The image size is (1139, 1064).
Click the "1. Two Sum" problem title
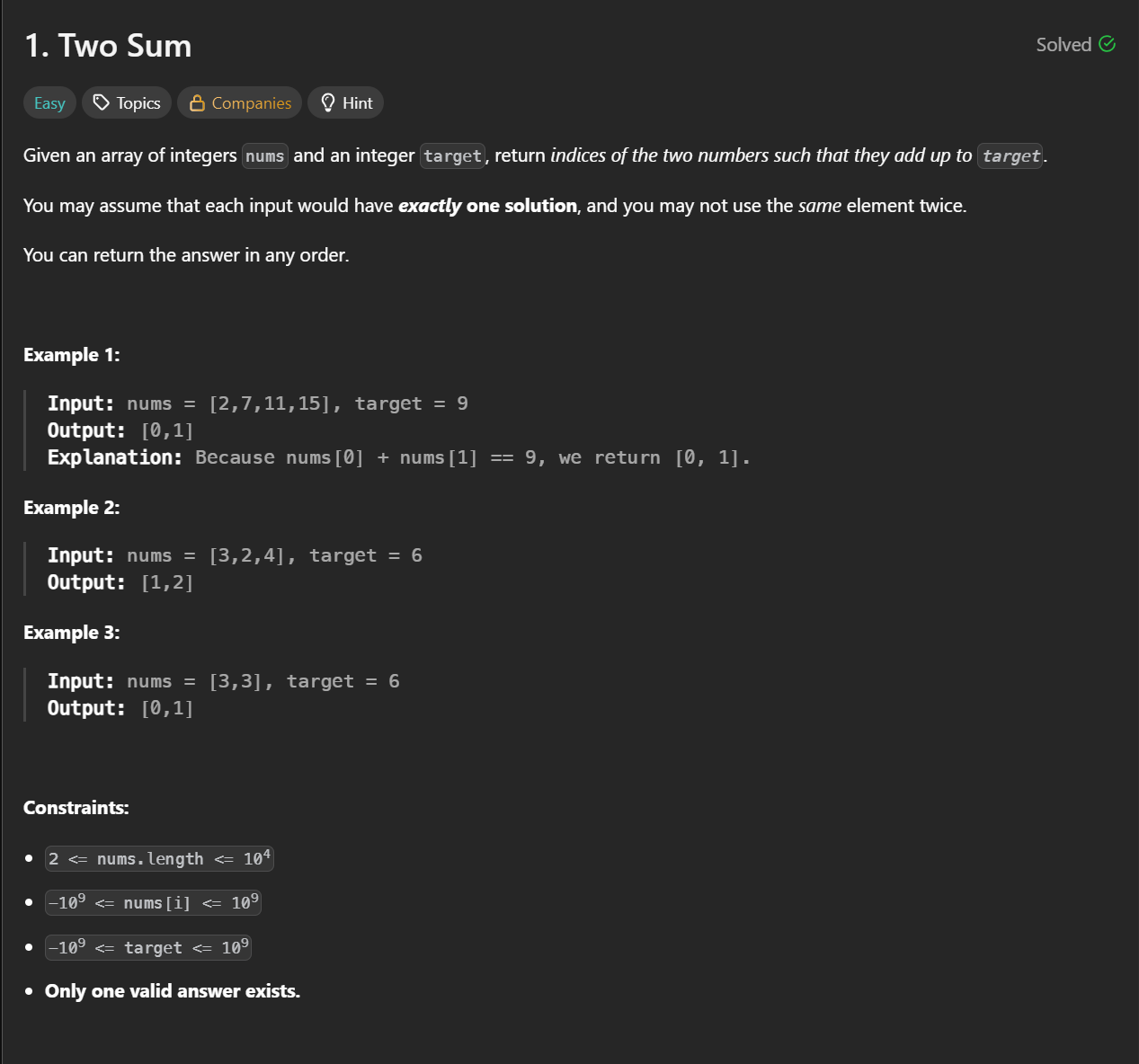[108, 46]
